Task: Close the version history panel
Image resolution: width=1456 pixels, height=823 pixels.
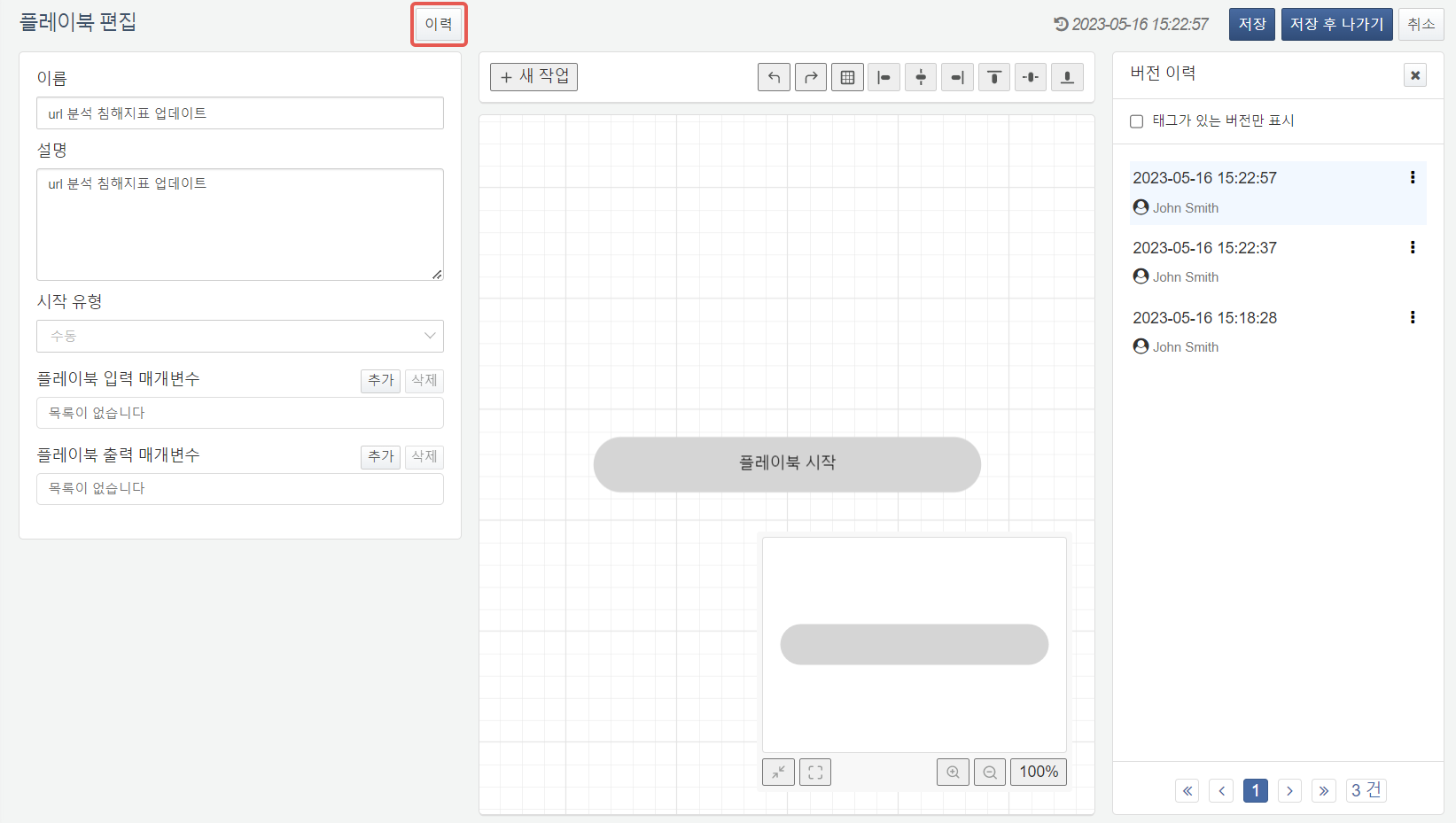Action: 1415,75
